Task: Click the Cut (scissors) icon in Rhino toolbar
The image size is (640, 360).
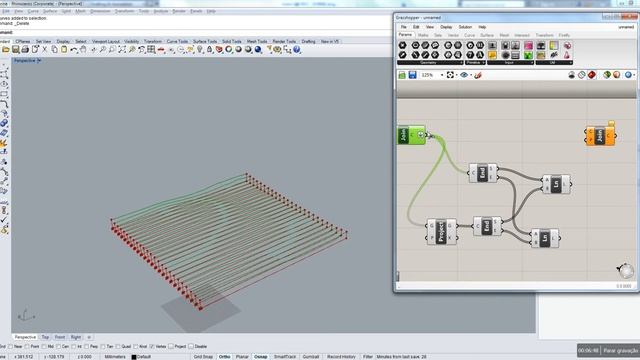Action: pyautogui.click(x=44, y=50)
